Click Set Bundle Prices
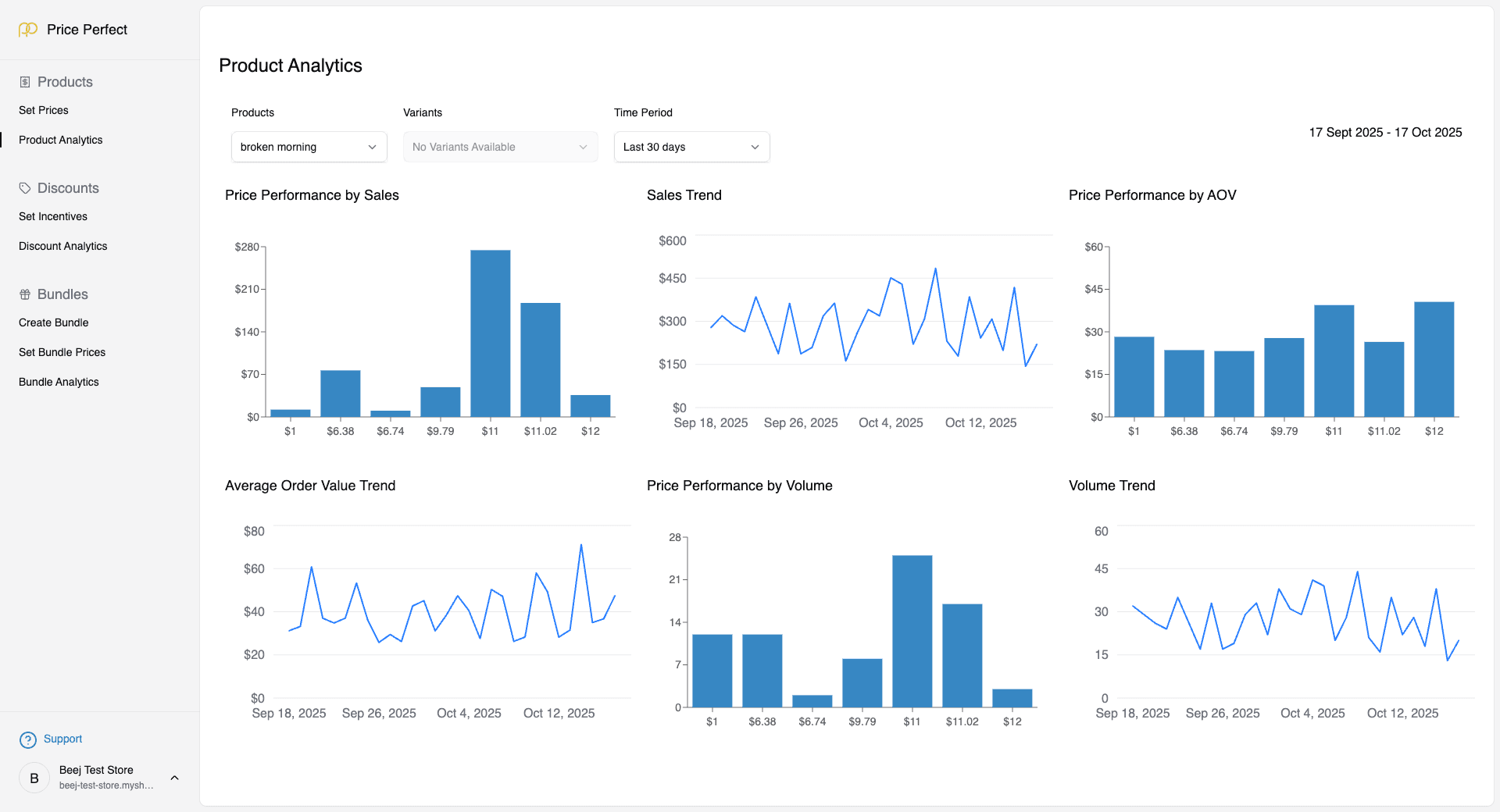The width and height of the screenshot is (1500, 812). [x=62, y=352]
